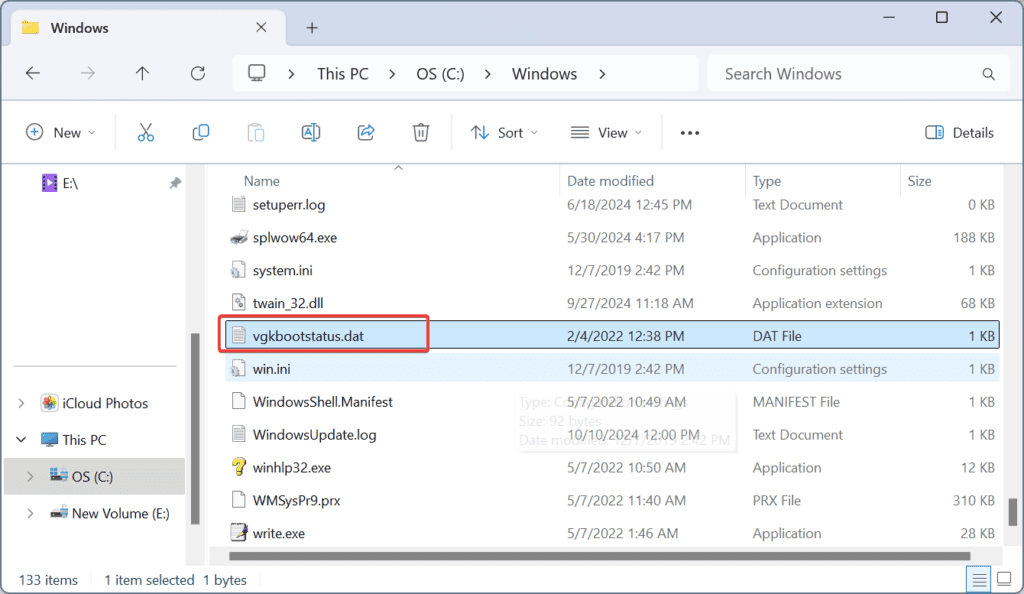This screenshot has height=594, width=1024.
Task: Click the Delete trash can icon
Action: pos(421,133)
